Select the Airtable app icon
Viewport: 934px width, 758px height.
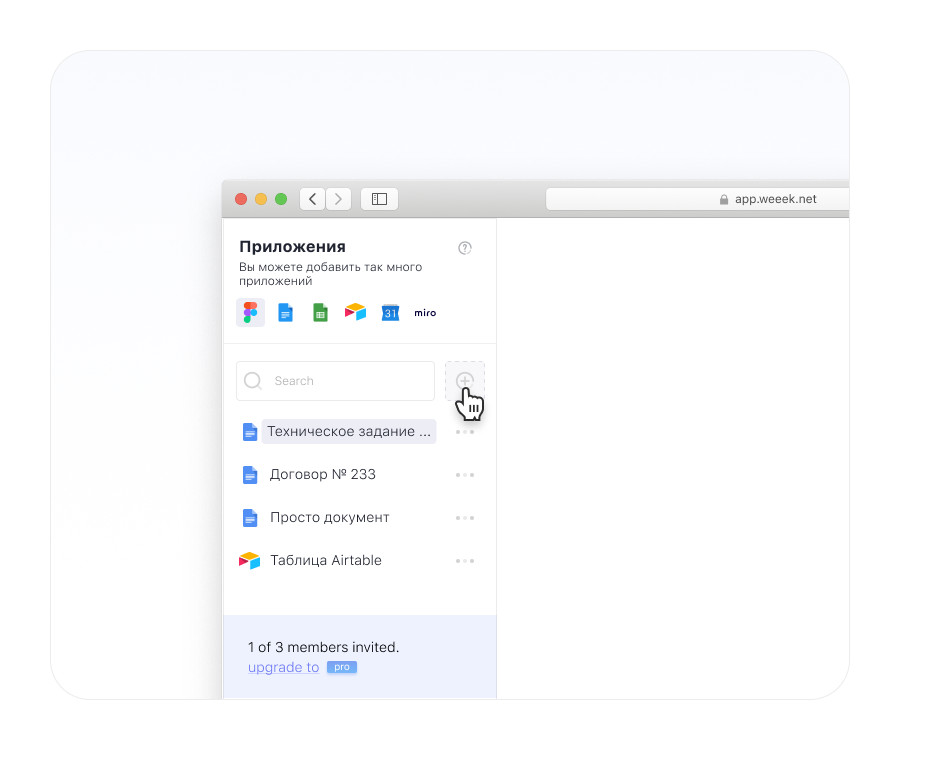355,312
